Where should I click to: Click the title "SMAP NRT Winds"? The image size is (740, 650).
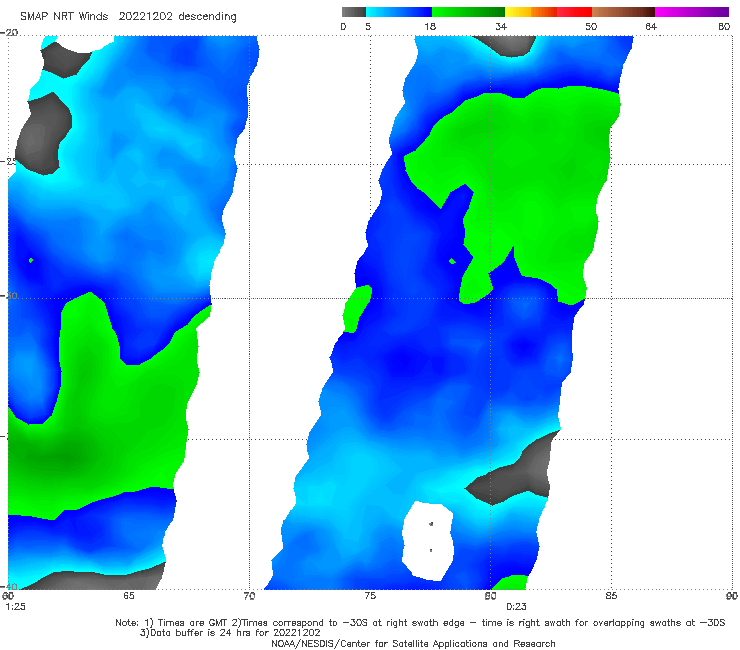[x=64, y=16]
